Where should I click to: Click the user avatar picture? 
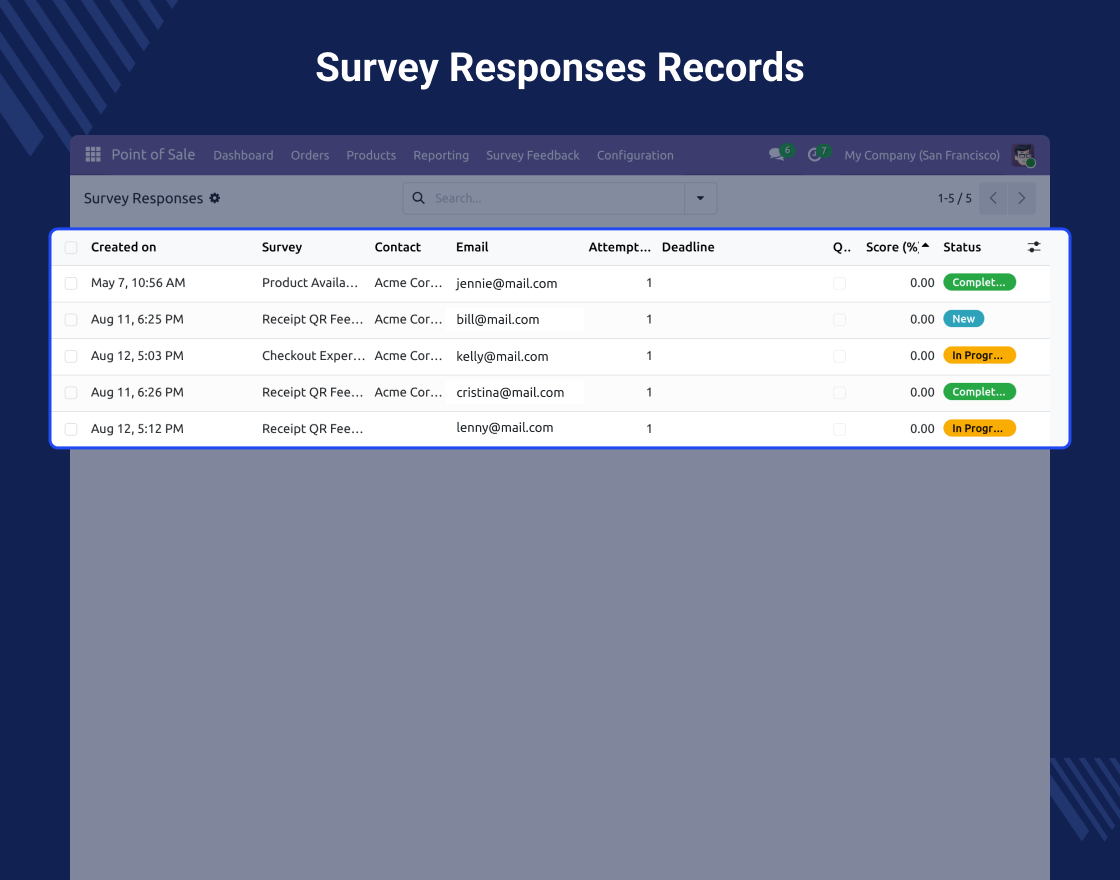(1023, 155)
